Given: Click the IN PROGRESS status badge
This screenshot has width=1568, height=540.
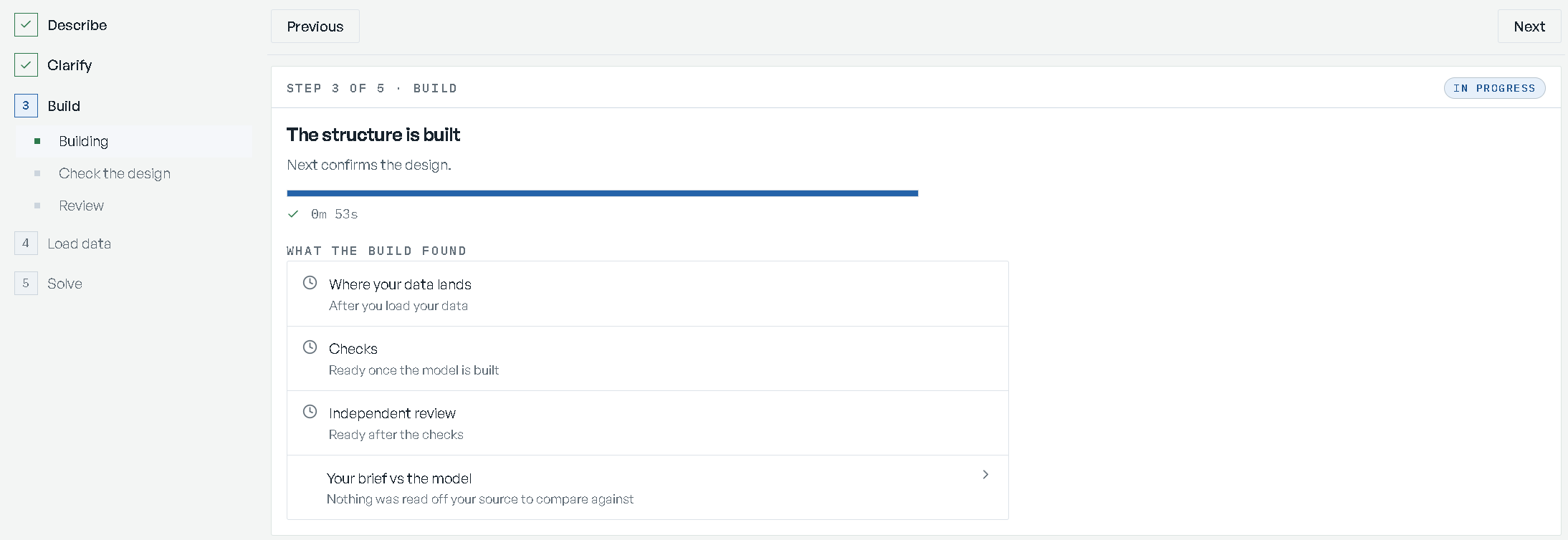Looking at the screenshot, I should (x=1494, y=88).
